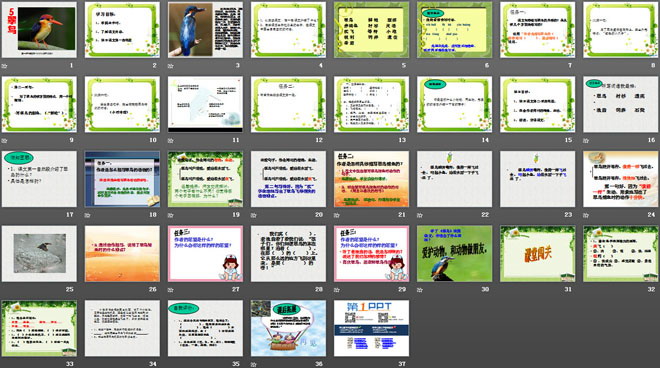Select slide 18 with the dark blue background

122,179
